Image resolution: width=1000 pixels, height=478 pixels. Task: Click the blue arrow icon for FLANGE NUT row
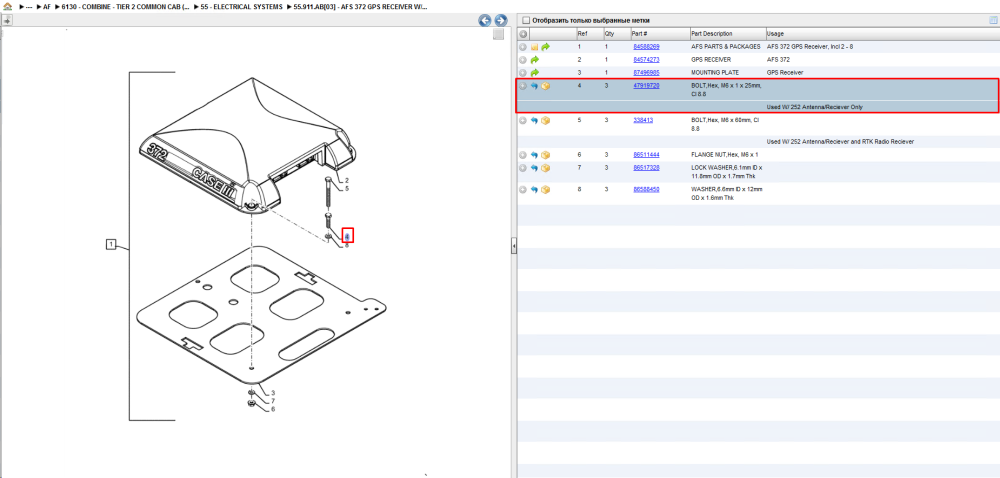tap(534, 155)
